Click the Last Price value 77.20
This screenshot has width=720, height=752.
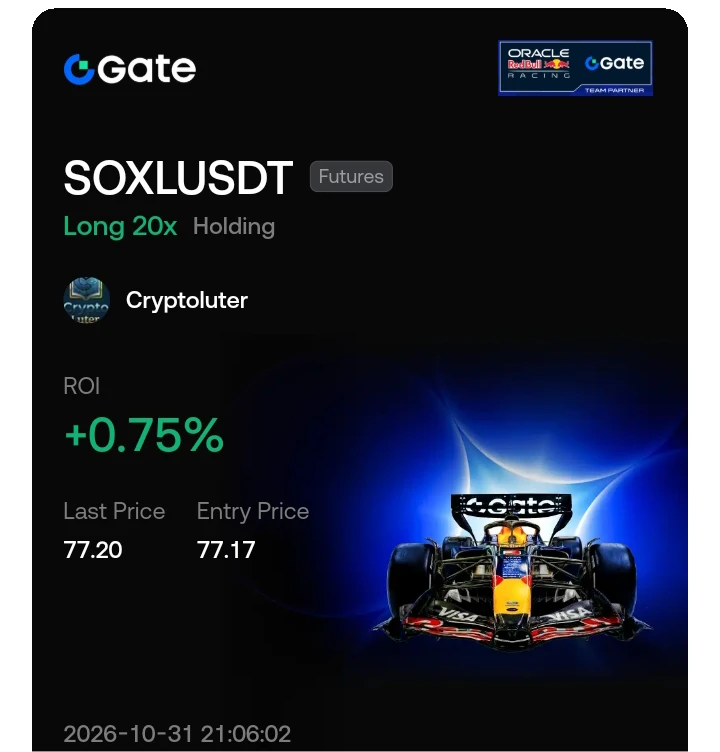coord(93,550)
